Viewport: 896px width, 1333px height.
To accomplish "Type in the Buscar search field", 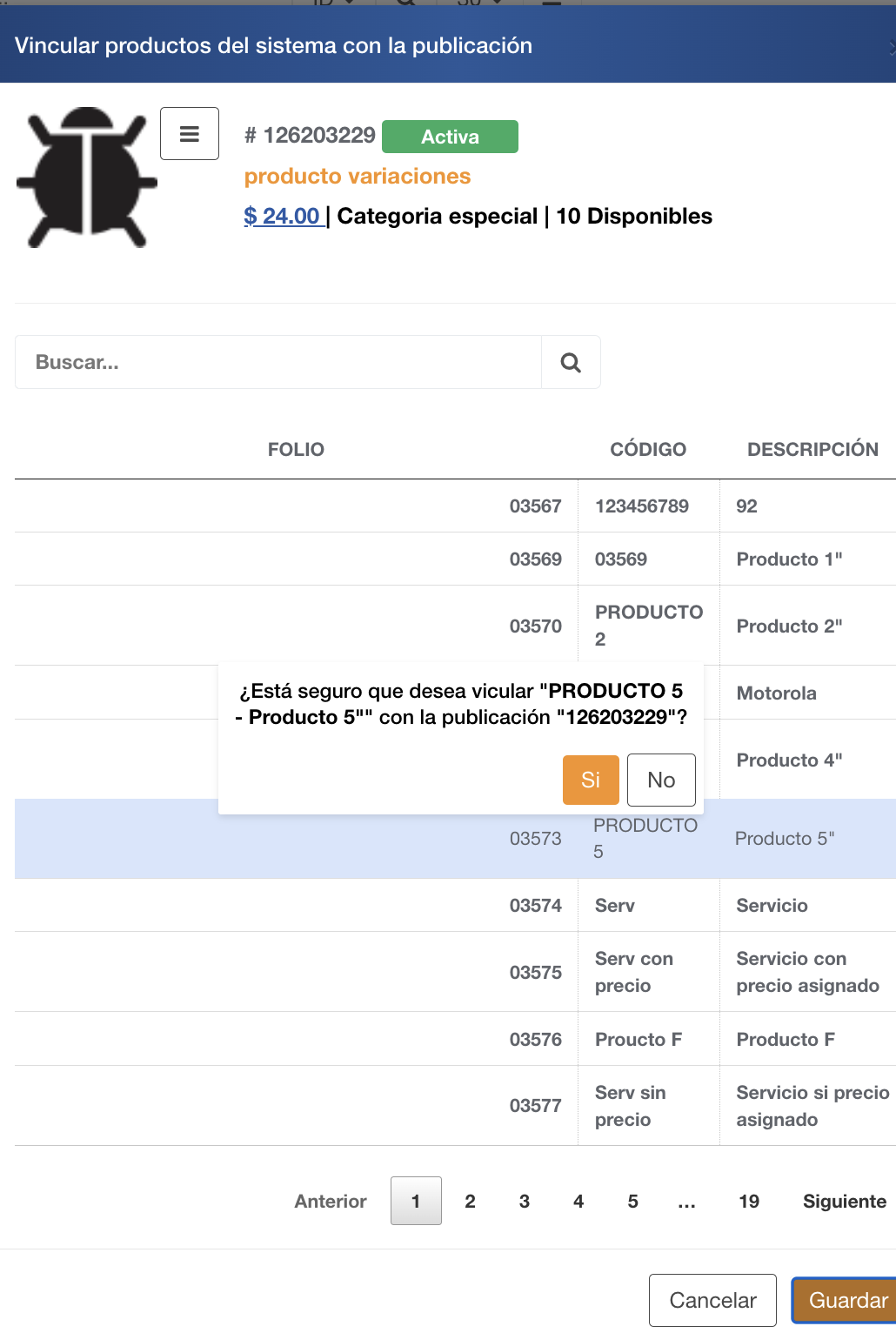I will coord(278,363).
